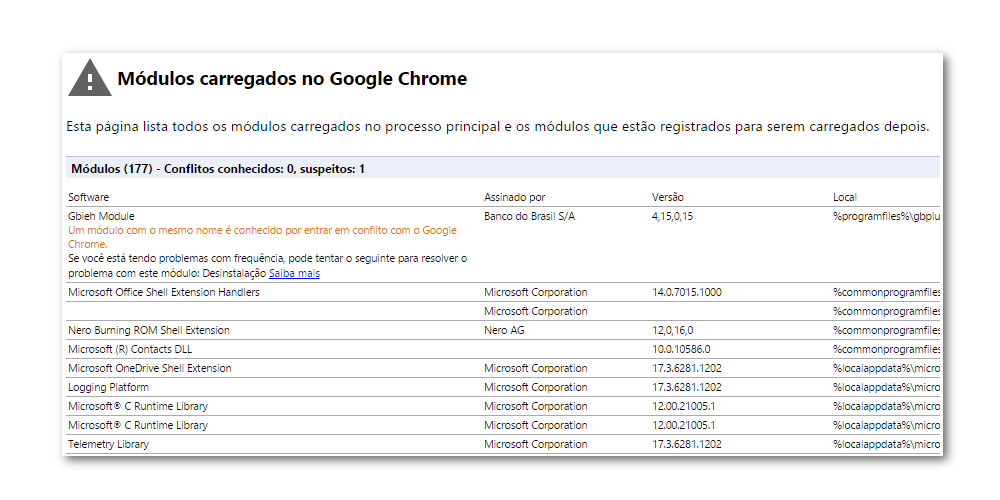The height and width of the screenshot is (500, 1000).
Task: Open the "Saiba mais" link
Action: click(294, 273)
